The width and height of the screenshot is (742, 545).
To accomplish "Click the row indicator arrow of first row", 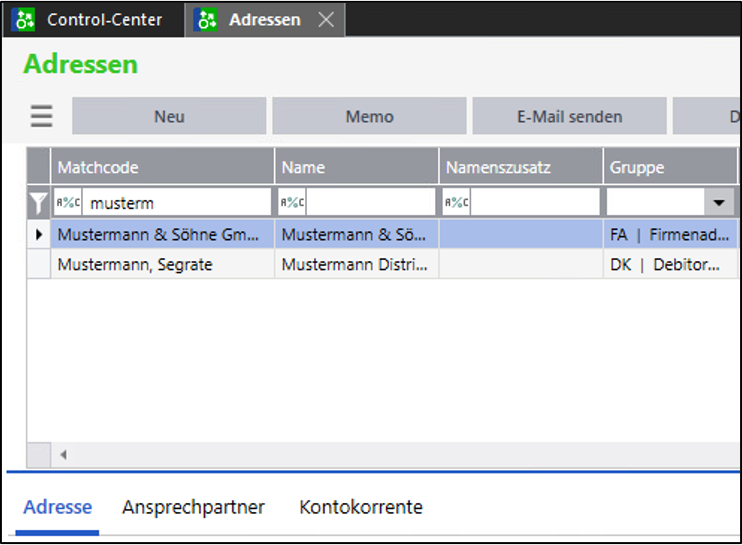I will (39, 235).
